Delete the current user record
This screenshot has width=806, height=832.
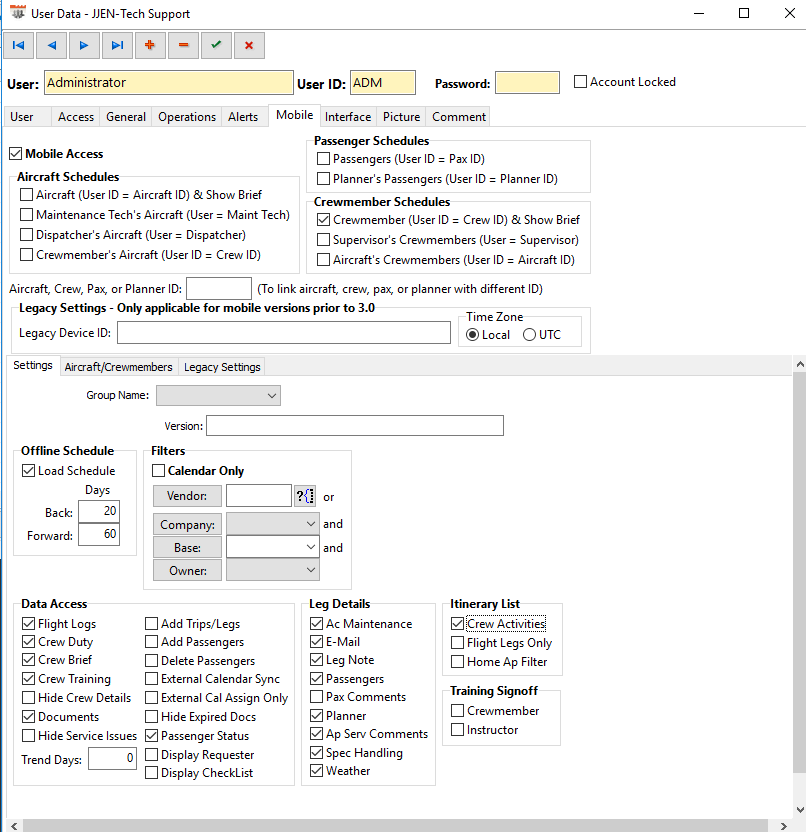click(x=183, y=45)
